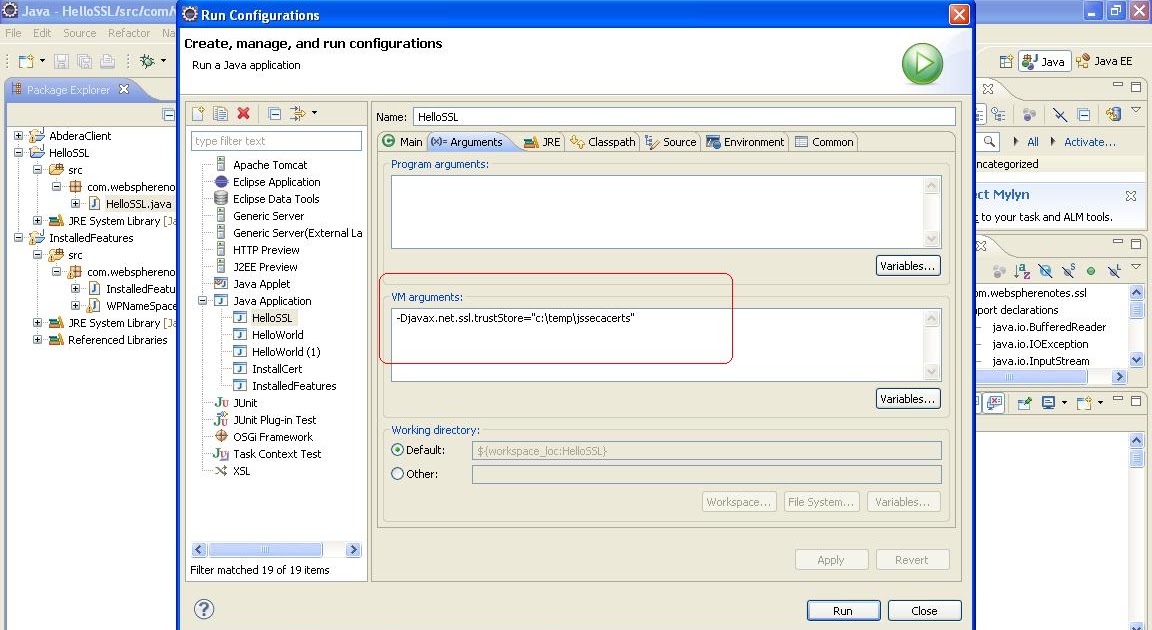Click the green Run arrow graphic
1152x630 pixels.
click(922, 64)
